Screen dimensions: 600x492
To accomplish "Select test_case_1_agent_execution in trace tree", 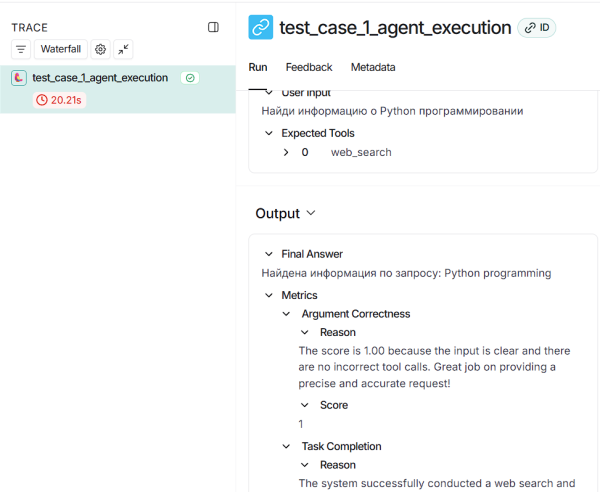I will click(x=100, y=78).
